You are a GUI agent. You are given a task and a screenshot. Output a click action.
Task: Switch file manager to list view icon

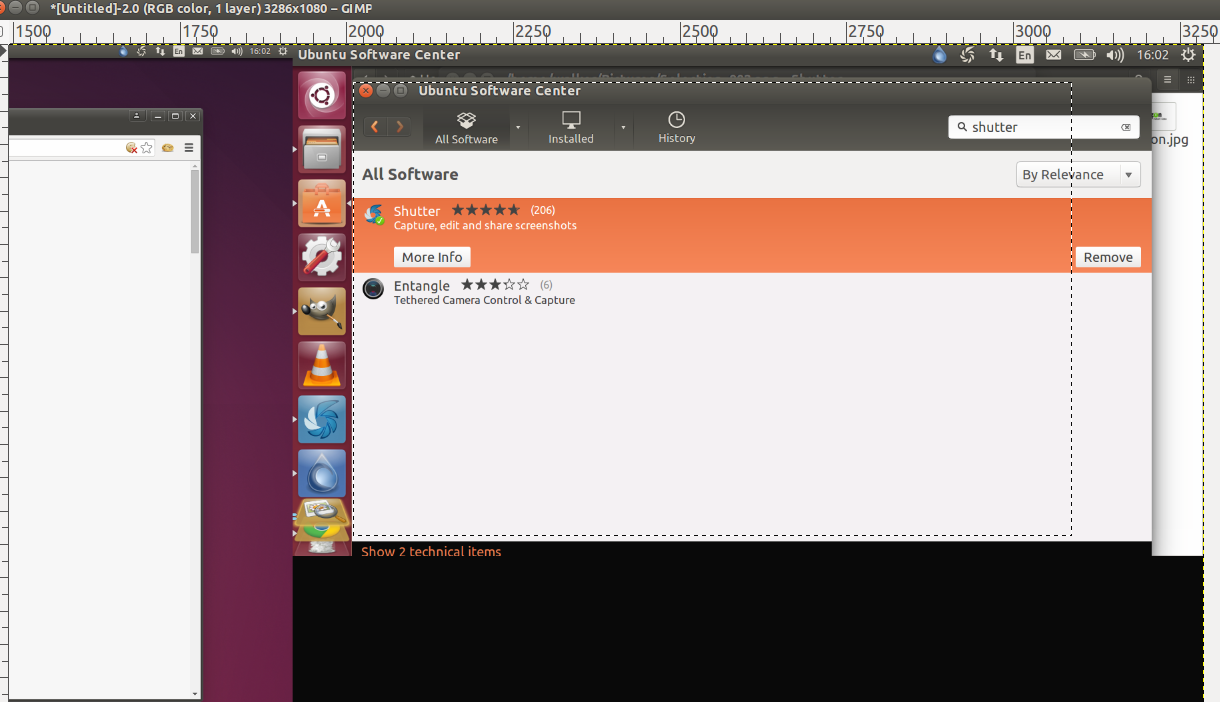pyautogui.click(x=1166, y=79)
